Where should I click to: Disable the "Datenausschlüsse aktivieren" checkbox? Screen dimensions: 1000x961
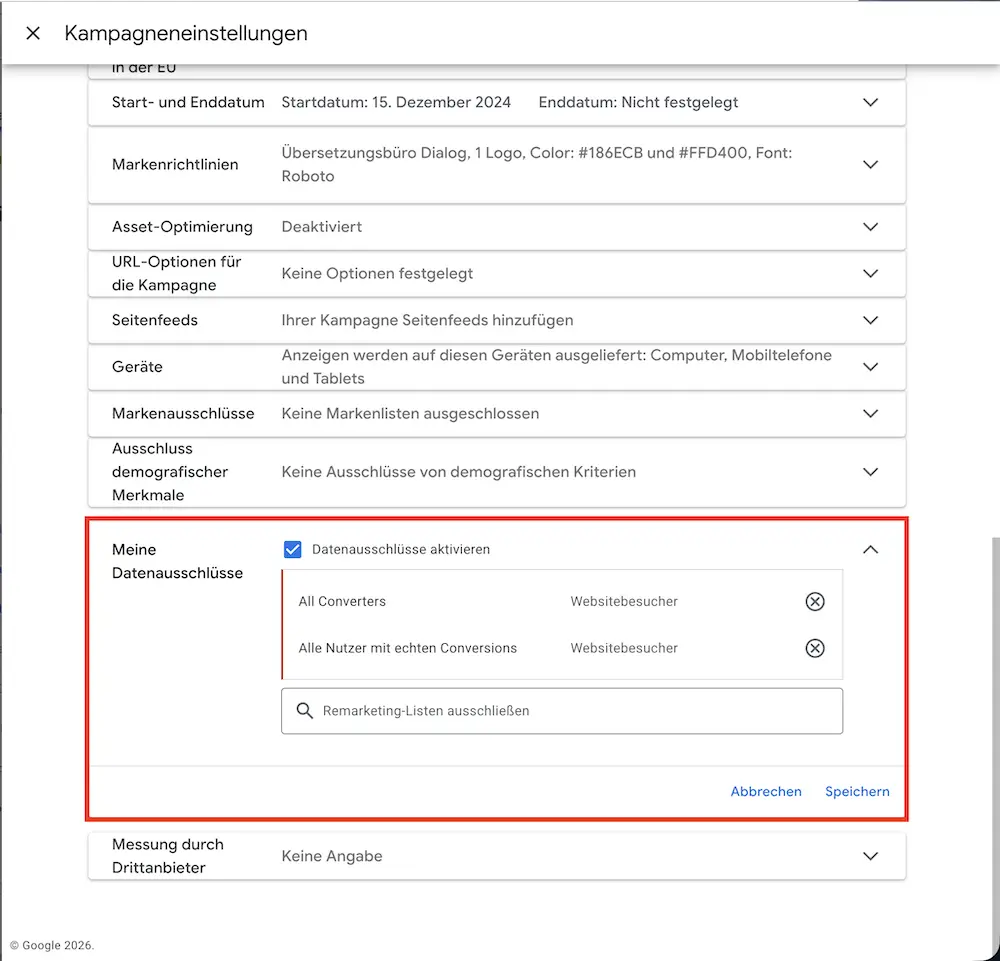[292, 549]
